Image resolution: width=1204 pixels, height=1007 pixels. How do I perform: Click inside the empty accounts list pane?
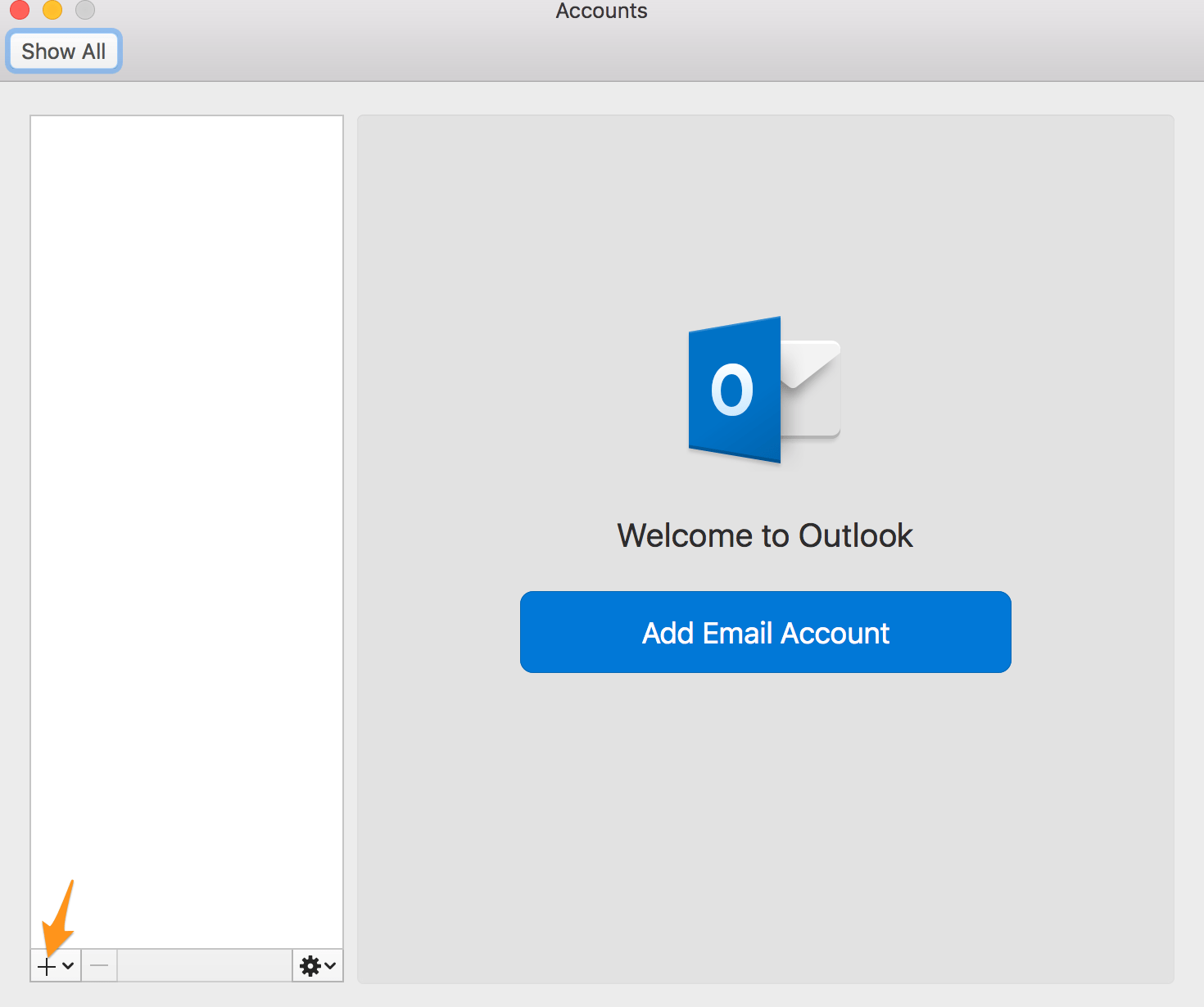coord(187,491)
